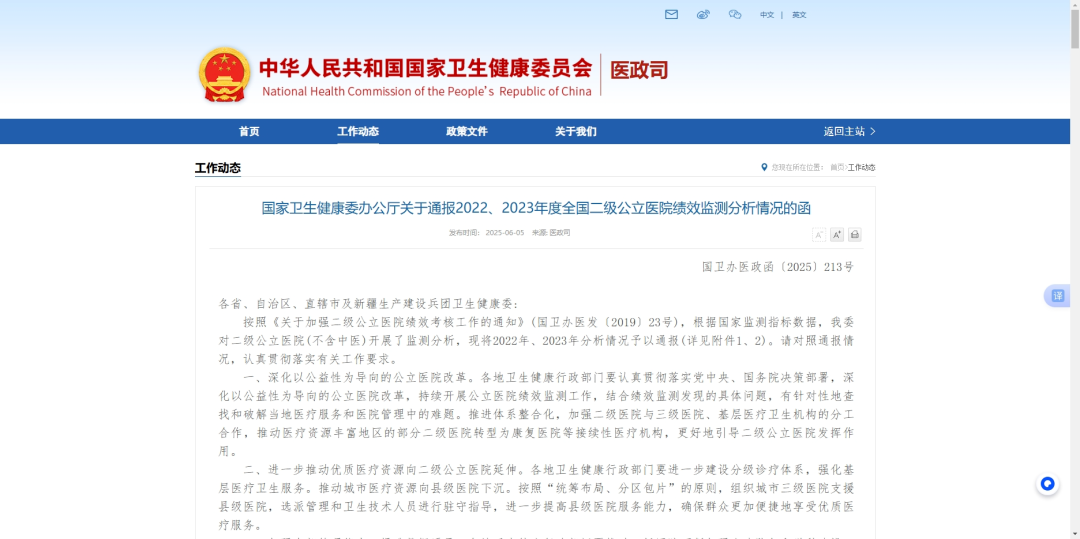Click the location pin icon in breadcrumb
The width and height of the screenshot is (1080, 539).
(764, 167)
